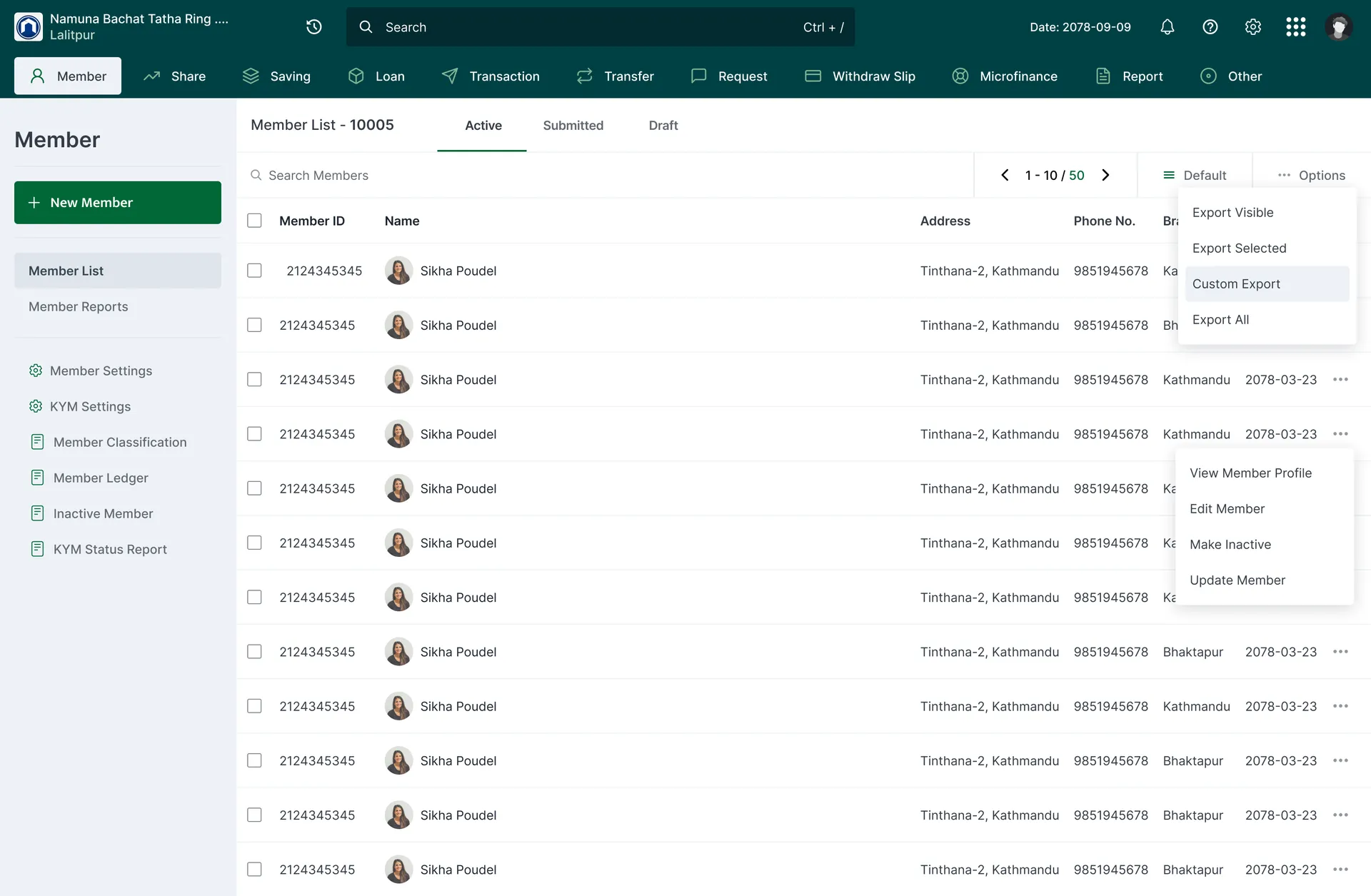1371x896 pixels.
Task: Choose Export Visible
Action: (1267, 213)
